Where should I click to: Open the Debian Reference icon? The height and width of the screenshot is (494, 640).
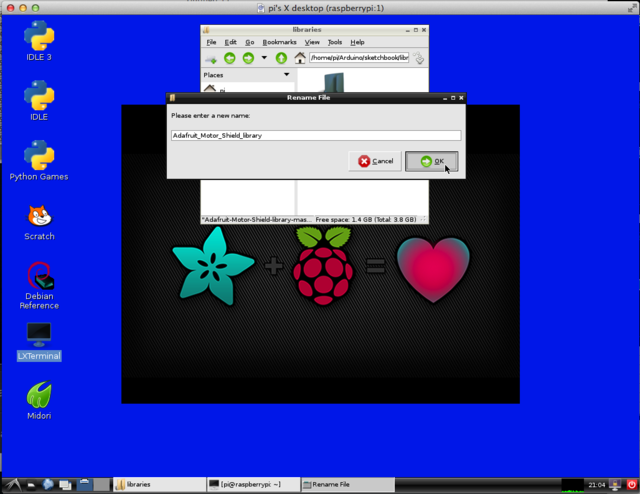tap(39, 276)
